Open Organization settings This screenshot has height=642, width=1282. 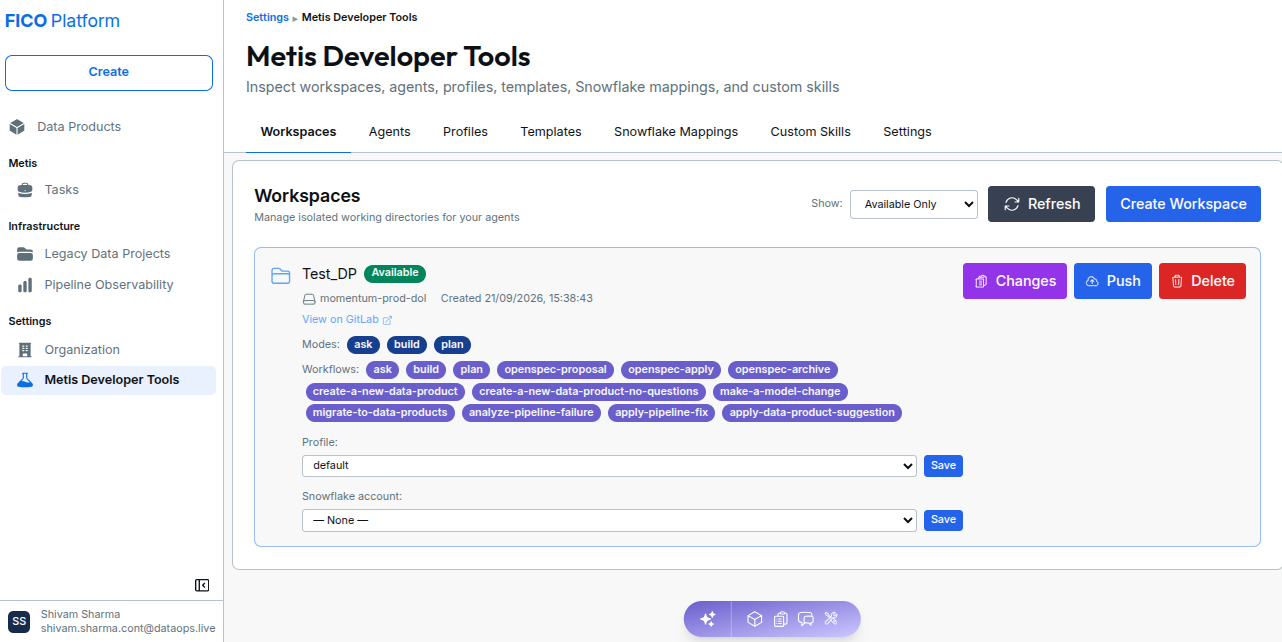click(x=82, y=350)
